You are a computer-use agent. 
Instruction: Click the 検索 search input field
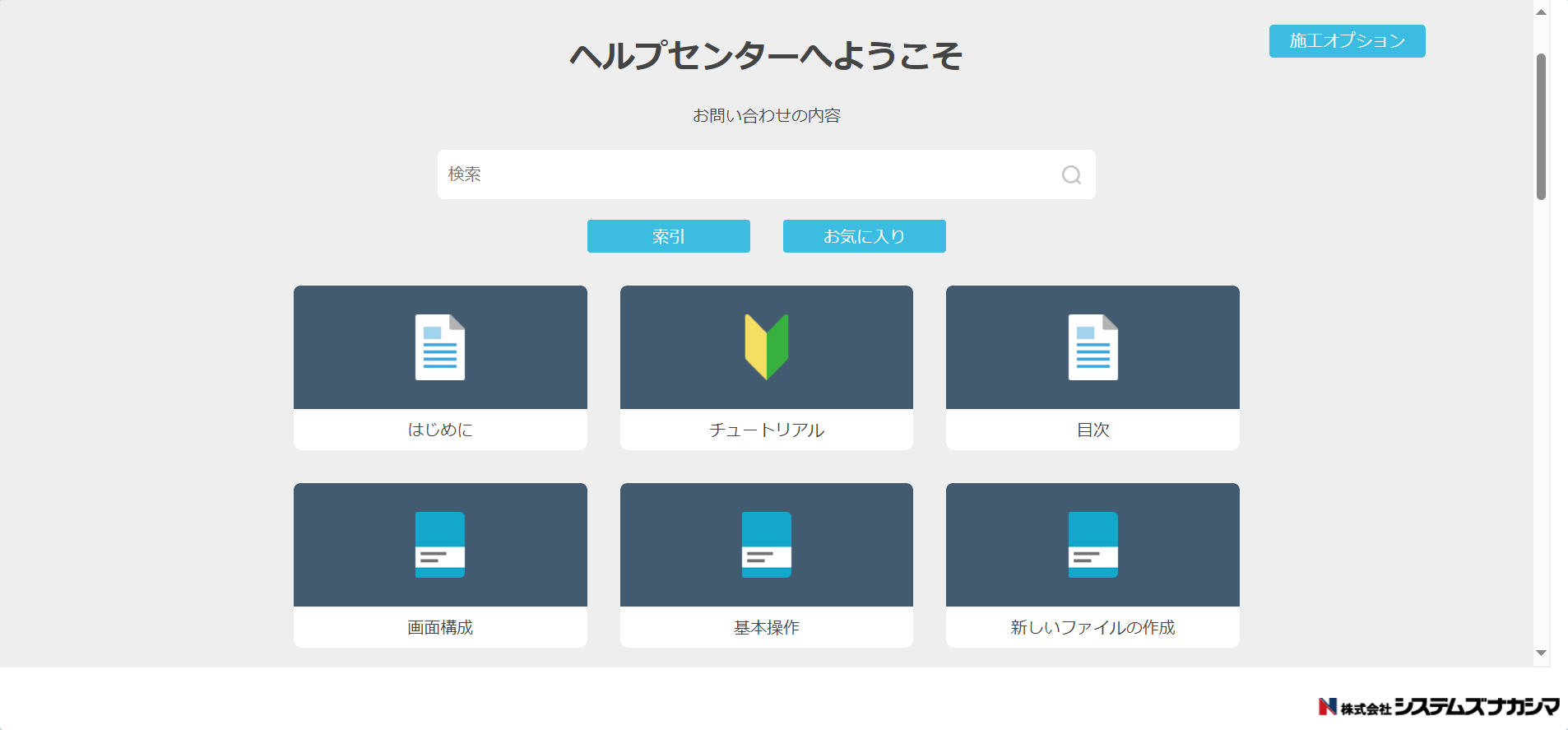click(766, 174)
